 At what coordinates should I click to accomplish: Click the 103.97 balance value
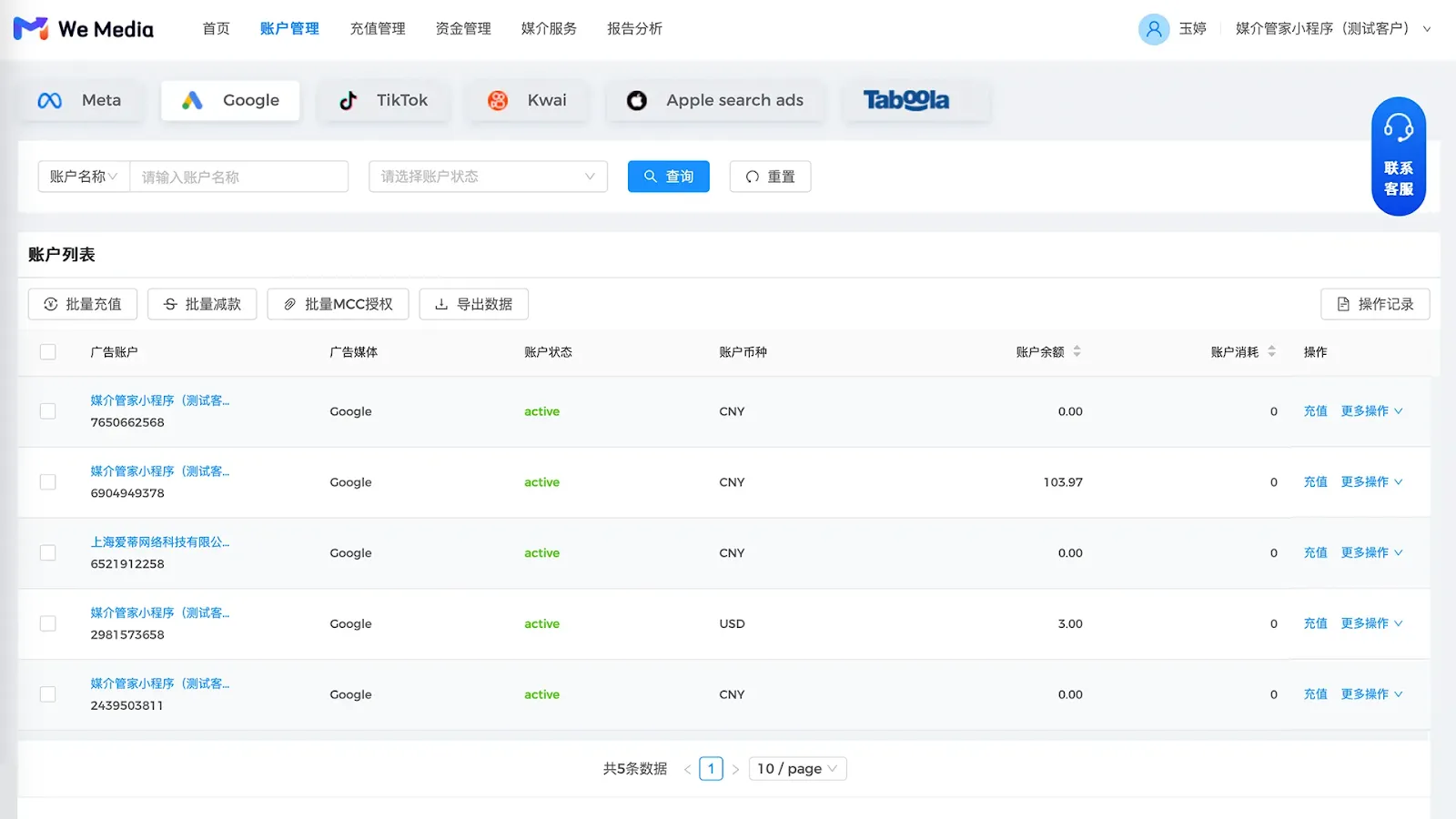(x=1063, y=482)
